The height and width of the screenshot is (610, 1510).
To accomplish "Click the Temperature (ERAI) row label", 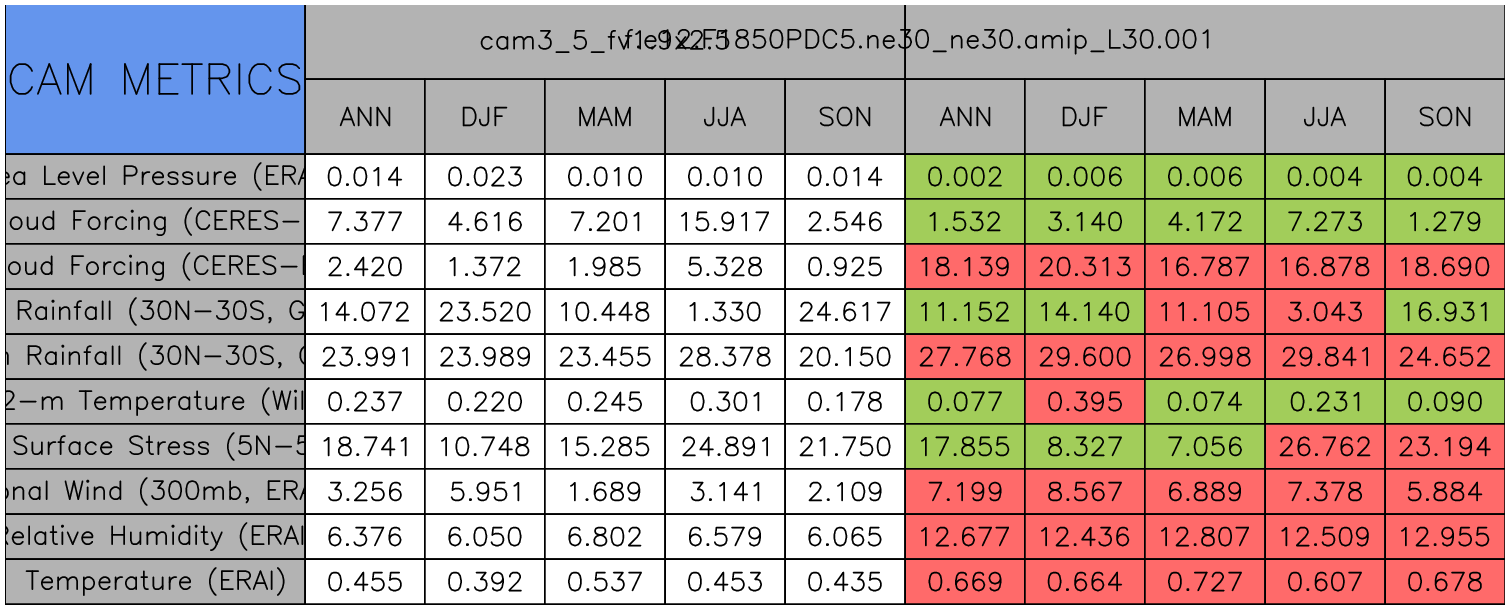I will click(x=155, y=581).
